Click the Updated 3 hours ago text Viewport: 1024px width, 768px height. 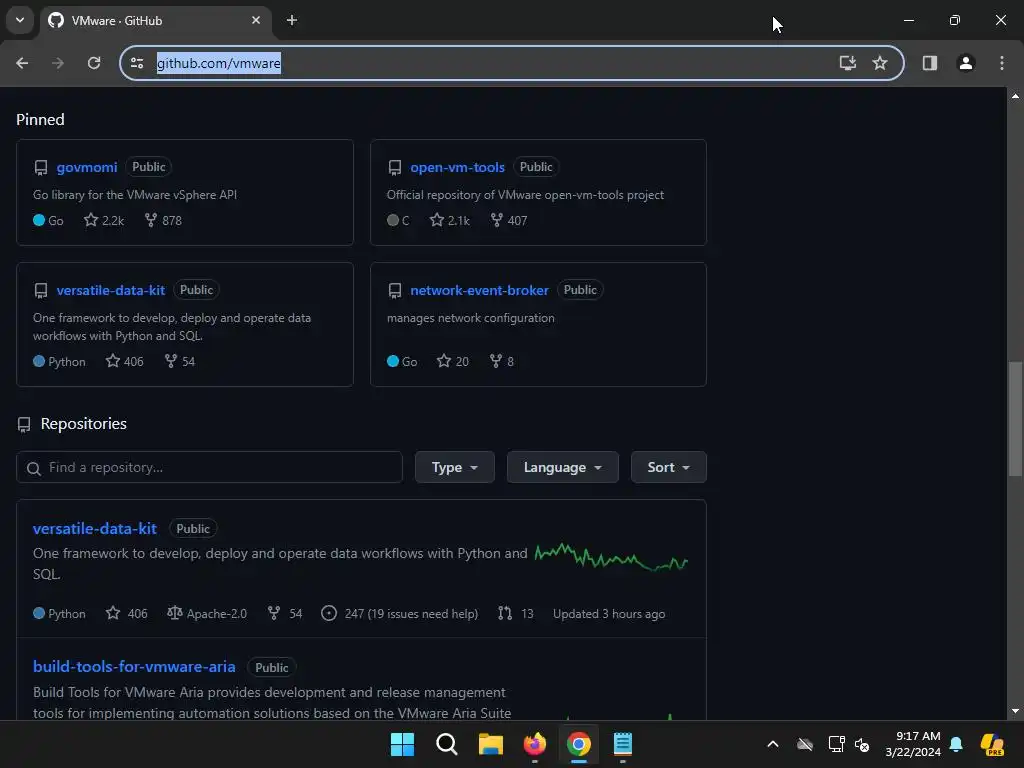[x=609, y=614]
